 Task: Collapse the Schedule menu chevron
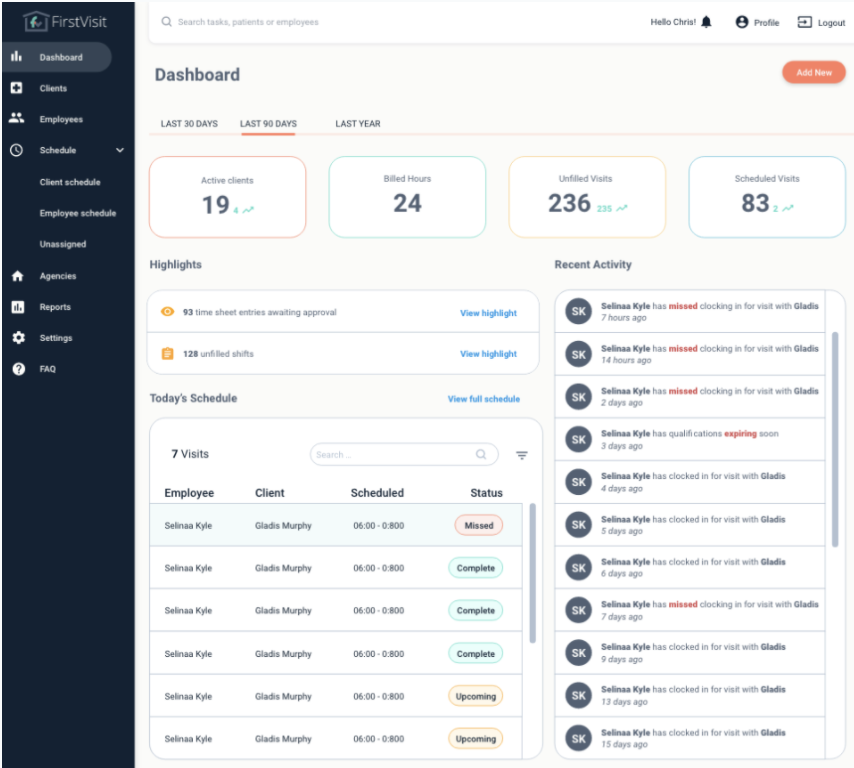pos(120,150)
